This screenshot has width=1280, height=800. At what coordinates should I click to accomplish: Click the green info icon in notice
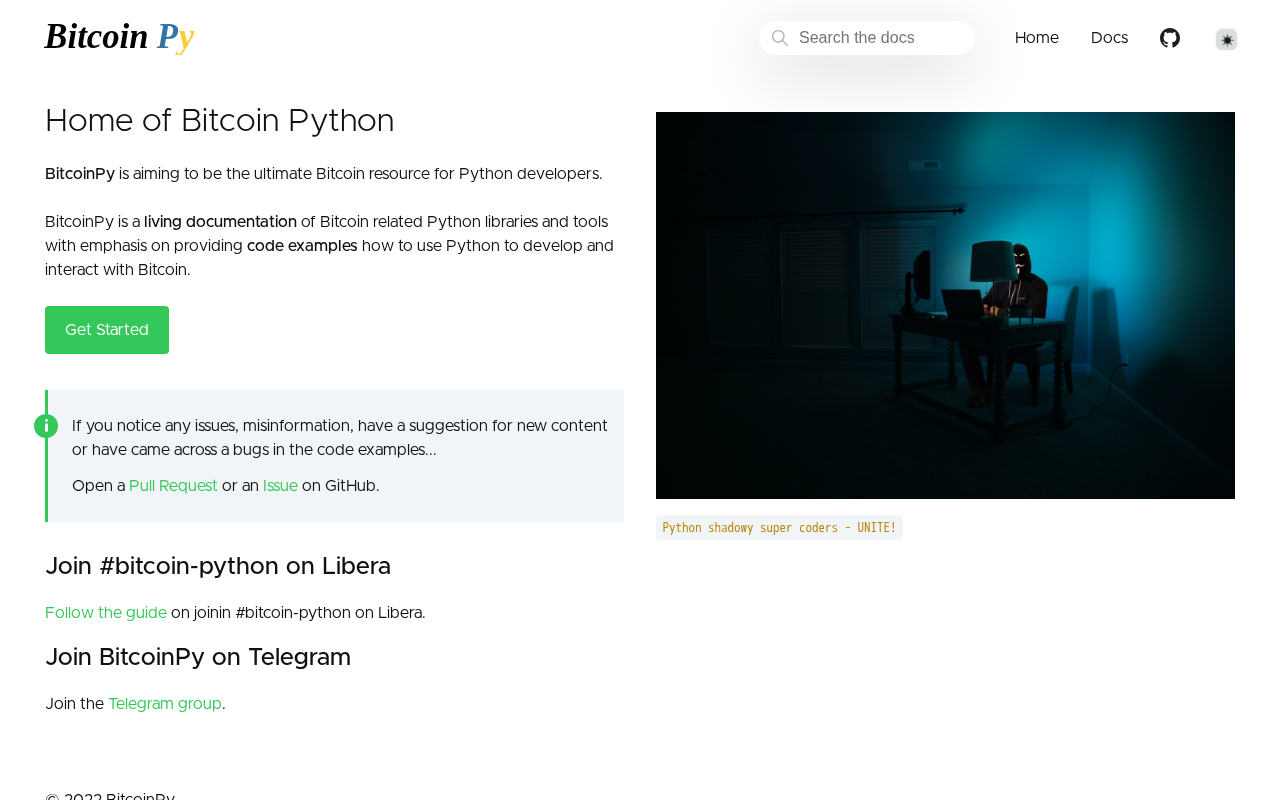click(x=46, y=426)
